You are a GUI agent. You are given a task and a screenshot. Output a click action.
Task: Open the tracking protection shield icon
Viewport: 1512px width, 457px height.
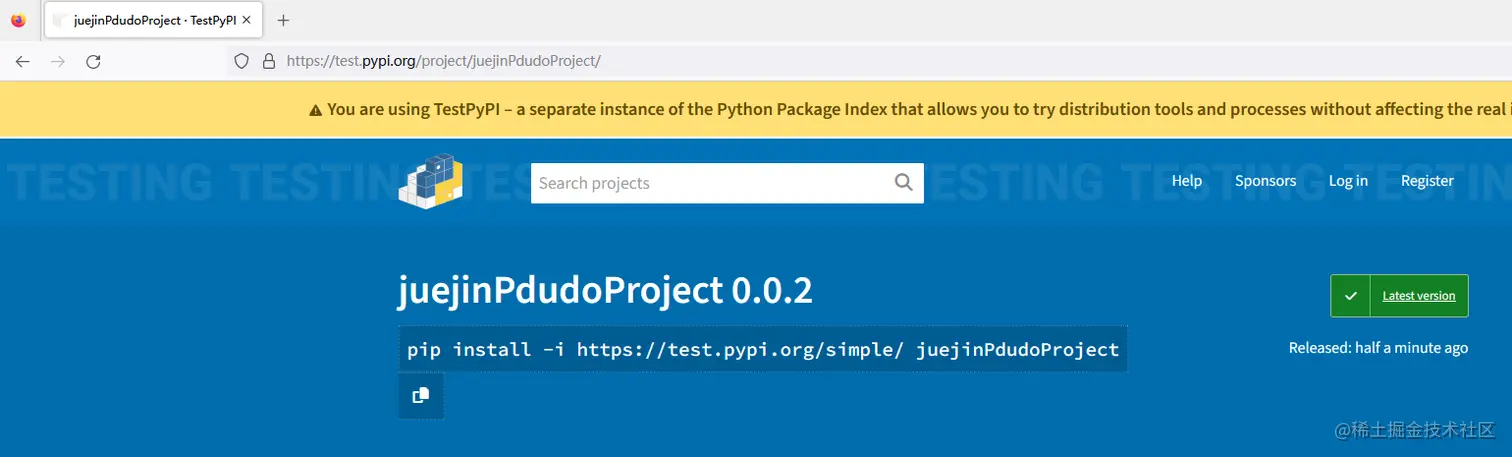tap(241, 61)
